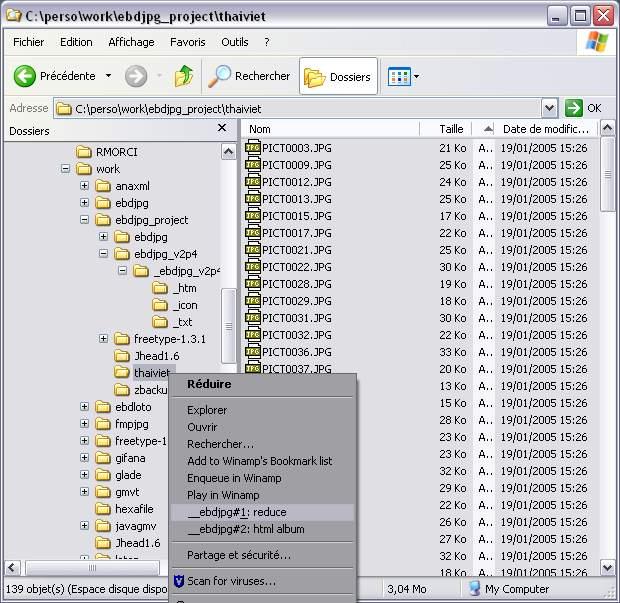Viewport: 620px width, 603px height.
Task: Choose __ebdjpg#2: html album entry
Action: pos(263,529)
